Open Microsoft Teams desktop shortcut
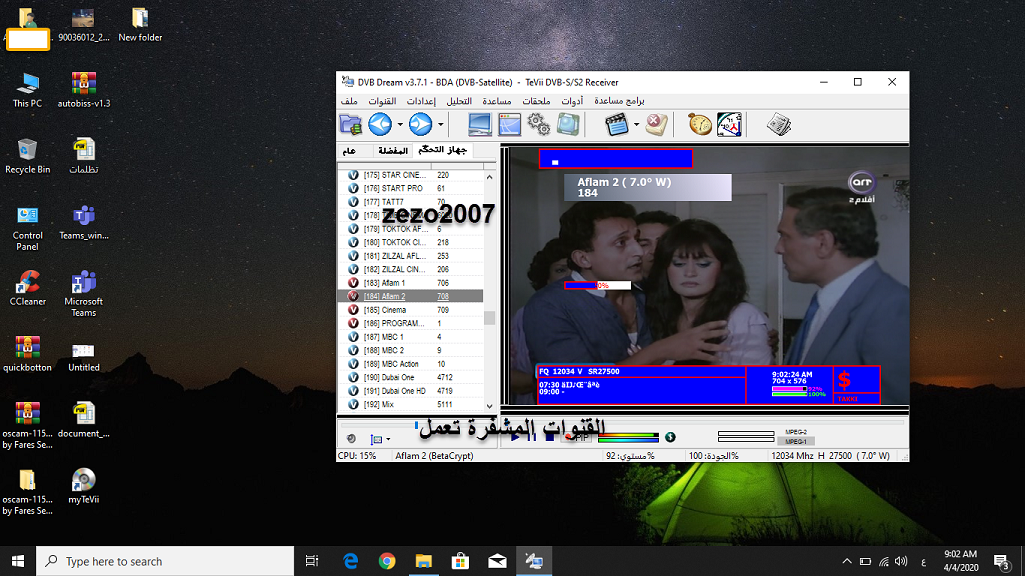 [x=84, y=294]
